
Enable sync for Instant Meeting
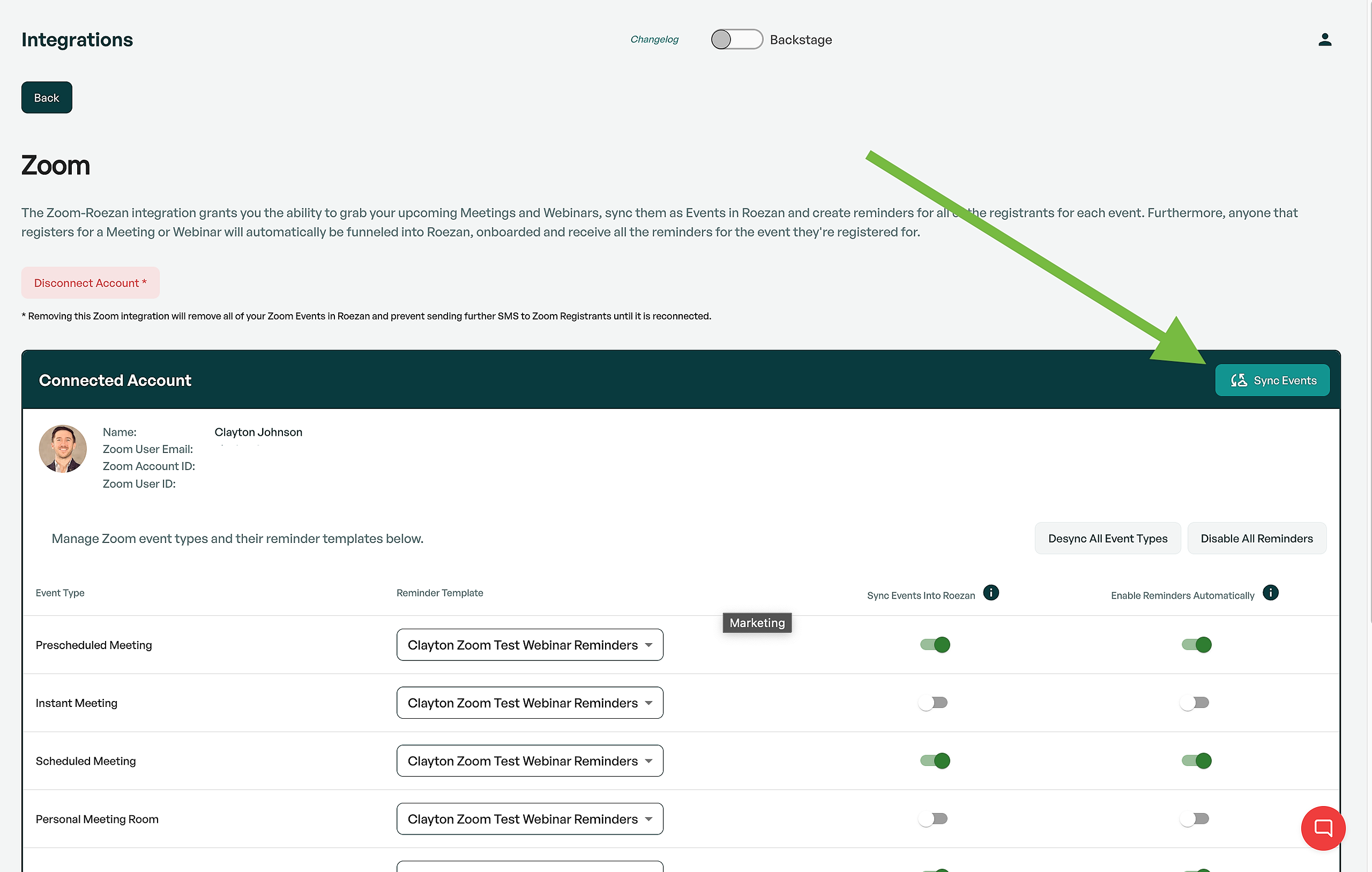933,703
